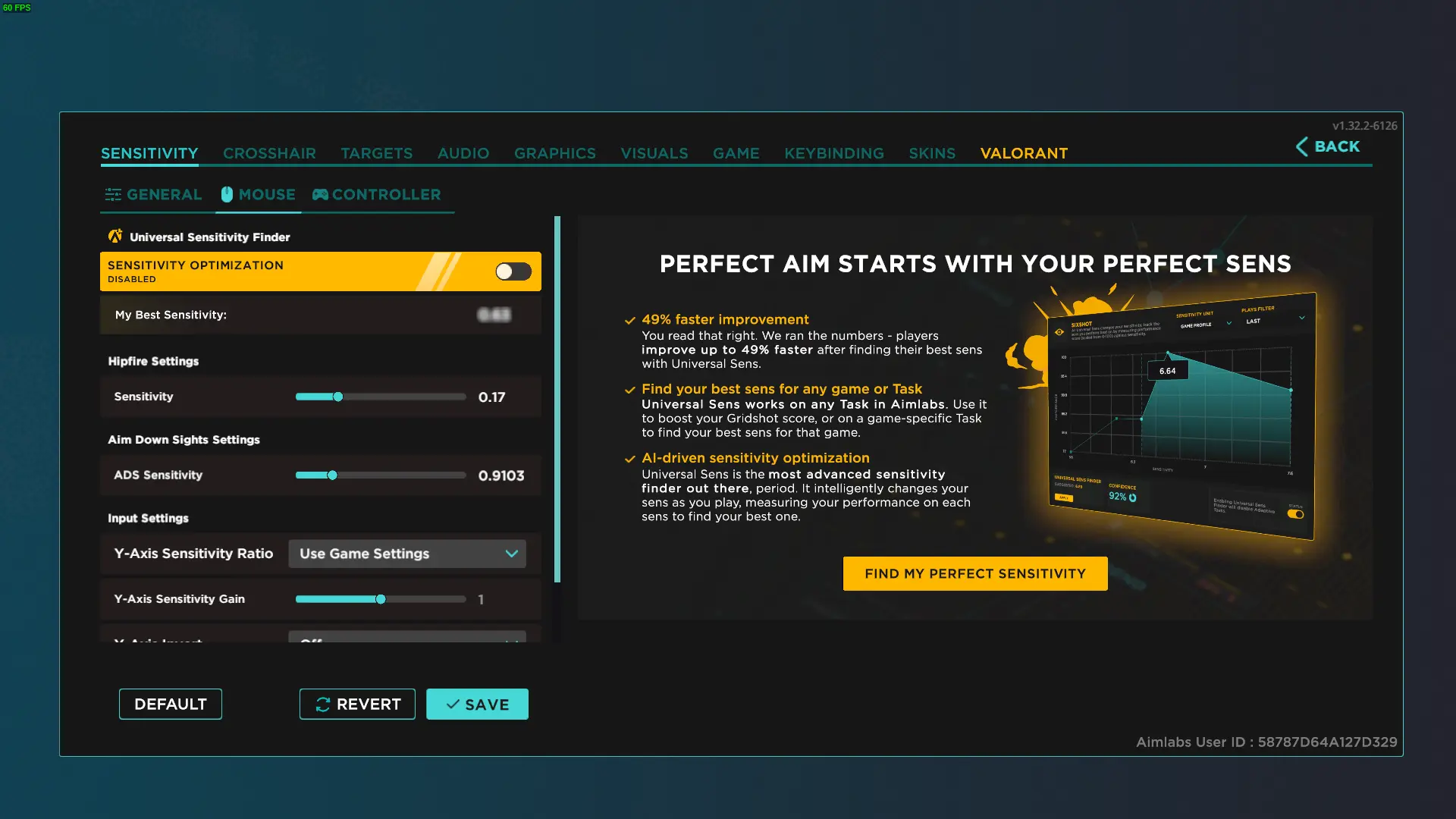Click 'AI-driven sensitivity optimization' heading
Viewport: 1456px width, 819px height.
tap(755, 458)
